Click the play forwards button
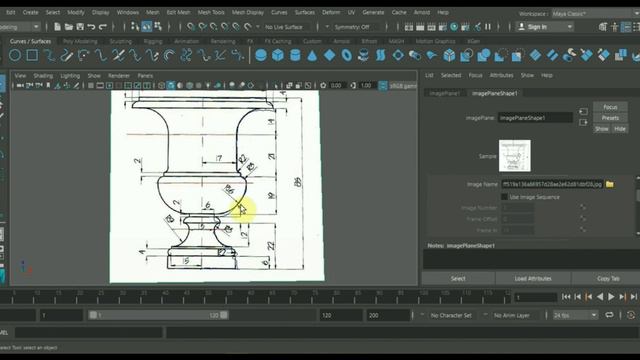This screenshot has width=640, height=360. coord(611,297)
